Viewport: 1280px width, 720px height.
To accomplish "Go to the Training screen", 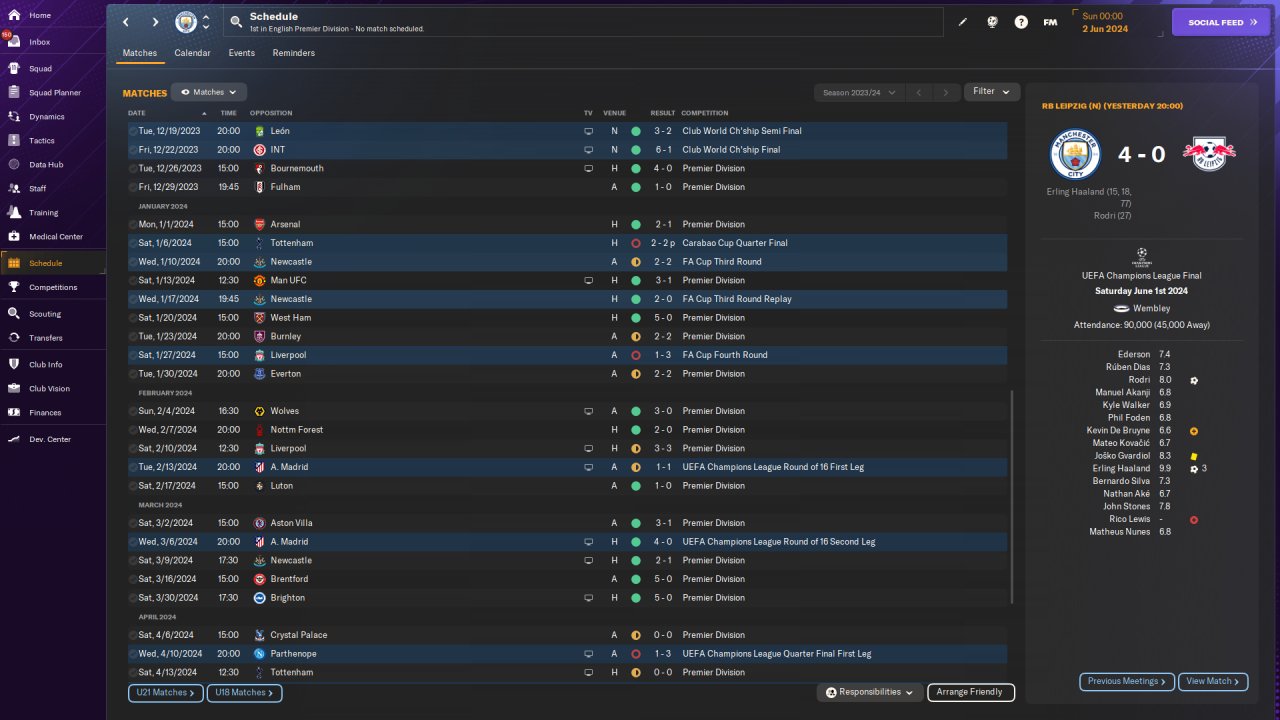I will click(x=43, y=213).
